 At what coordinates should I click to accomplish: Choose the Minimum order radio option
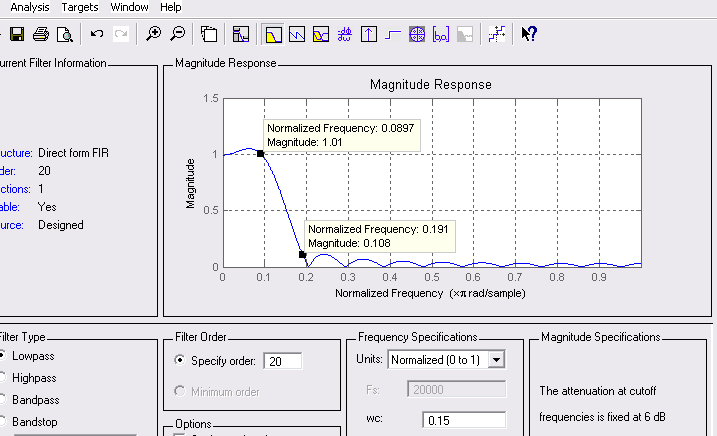180,392
